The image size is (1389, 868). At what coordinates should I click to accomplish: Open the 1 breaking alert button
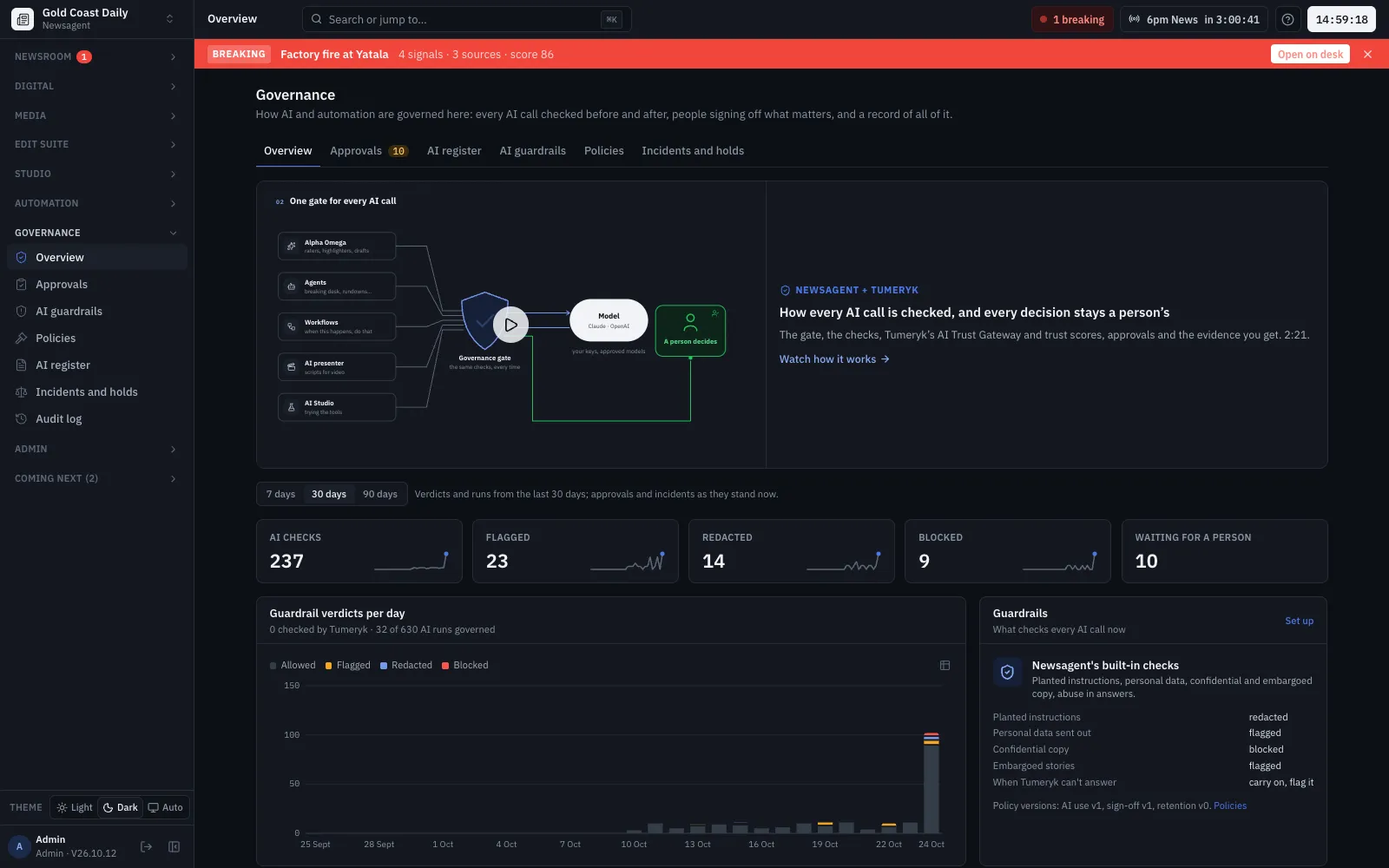1072,19
